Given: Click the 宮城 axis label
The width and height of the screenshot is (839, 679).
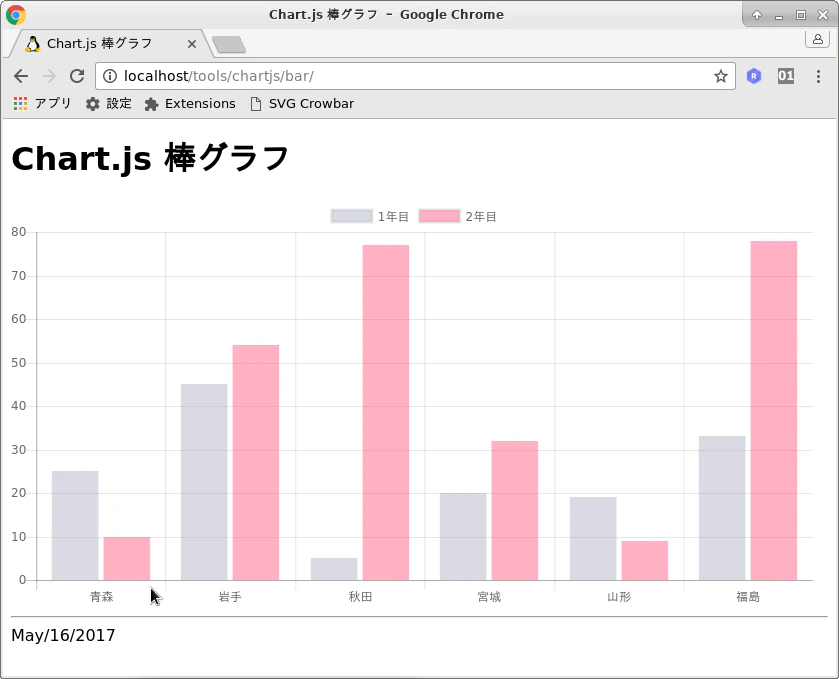Looking at the screenshot, I should click(489, 597).
